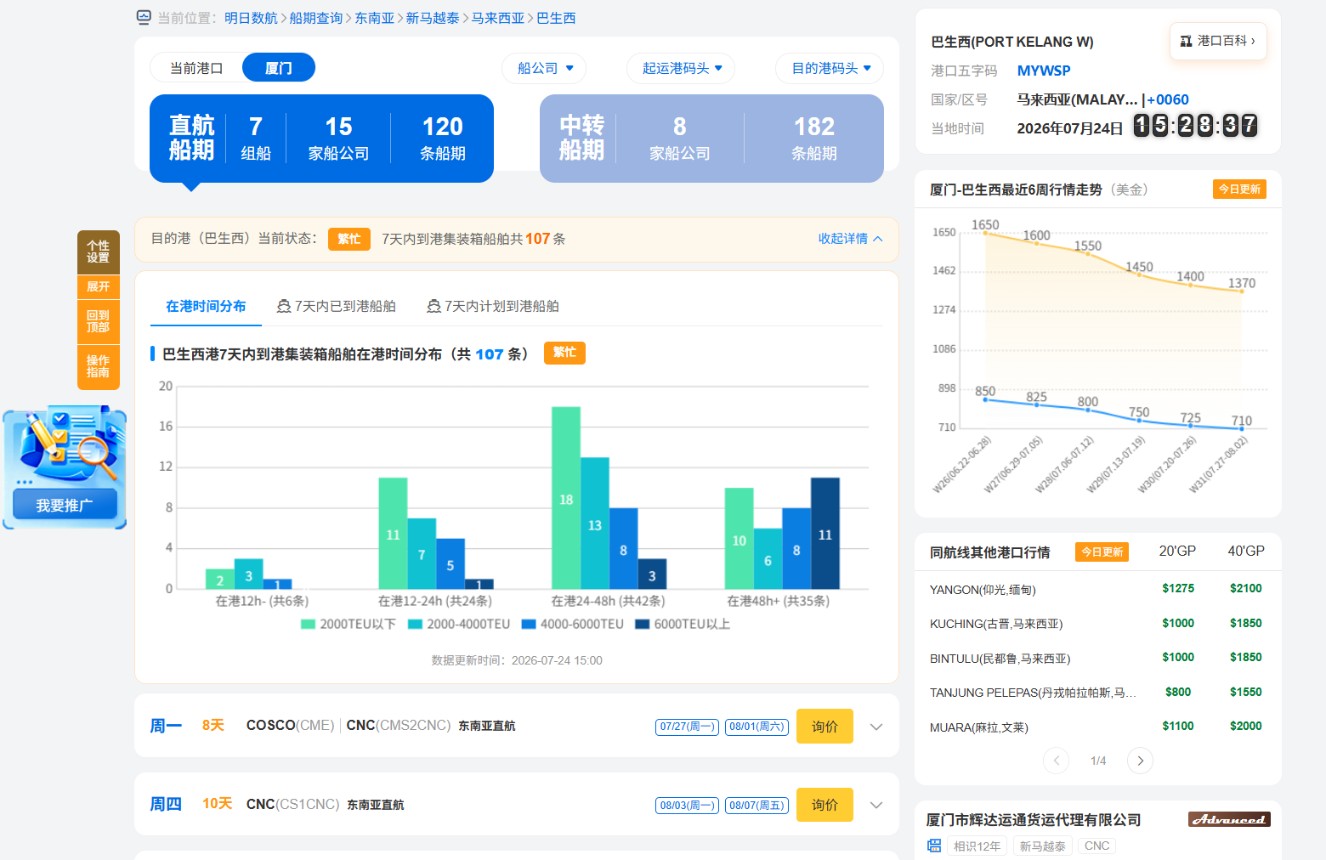Click 回到顶部 in side toolbar
Image resolution: width=1326 pixels, height=860 pixels.
(x=98, y=322)
